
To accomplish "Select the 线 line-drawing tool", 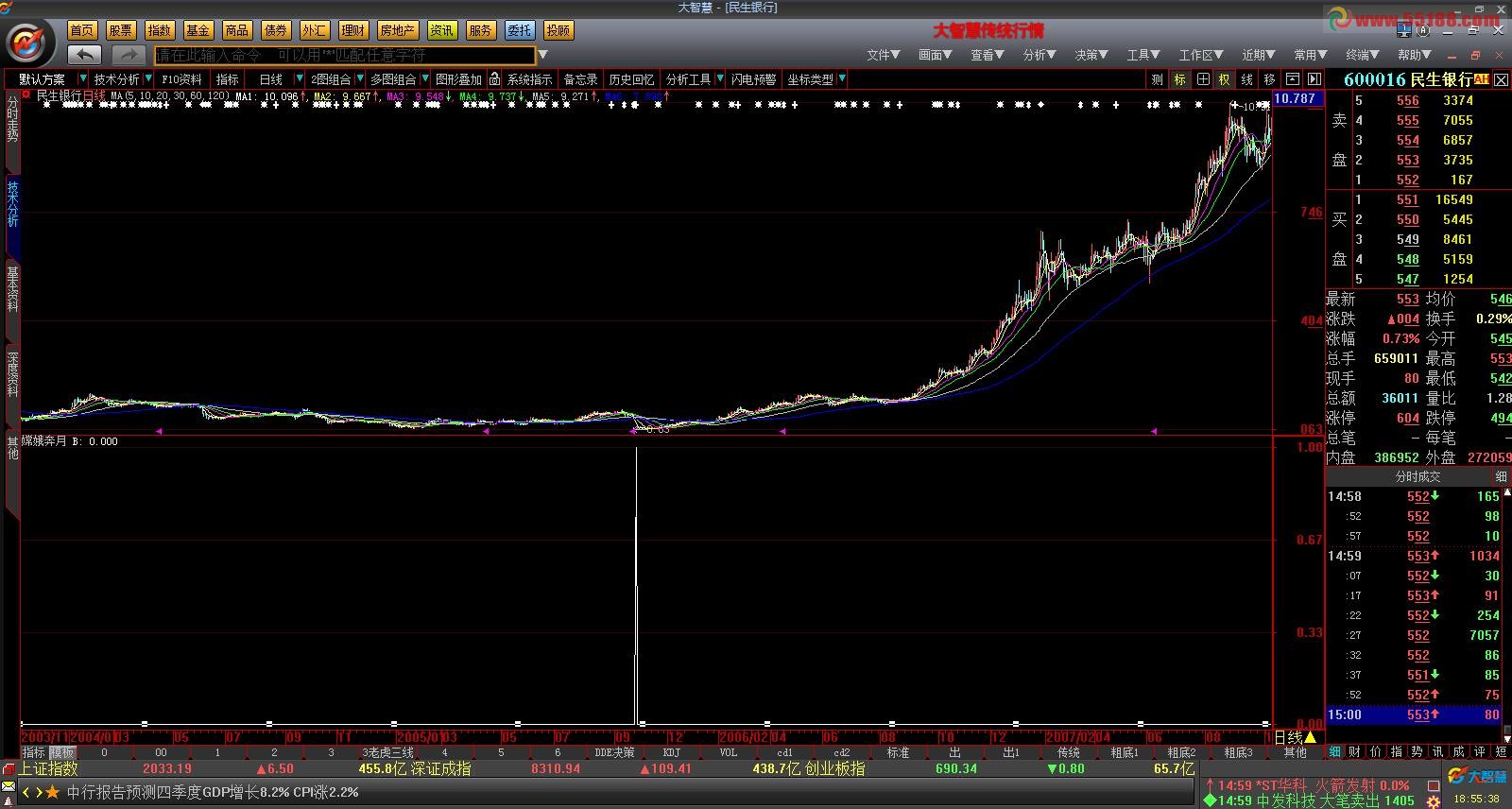I will pos(1246,79).
